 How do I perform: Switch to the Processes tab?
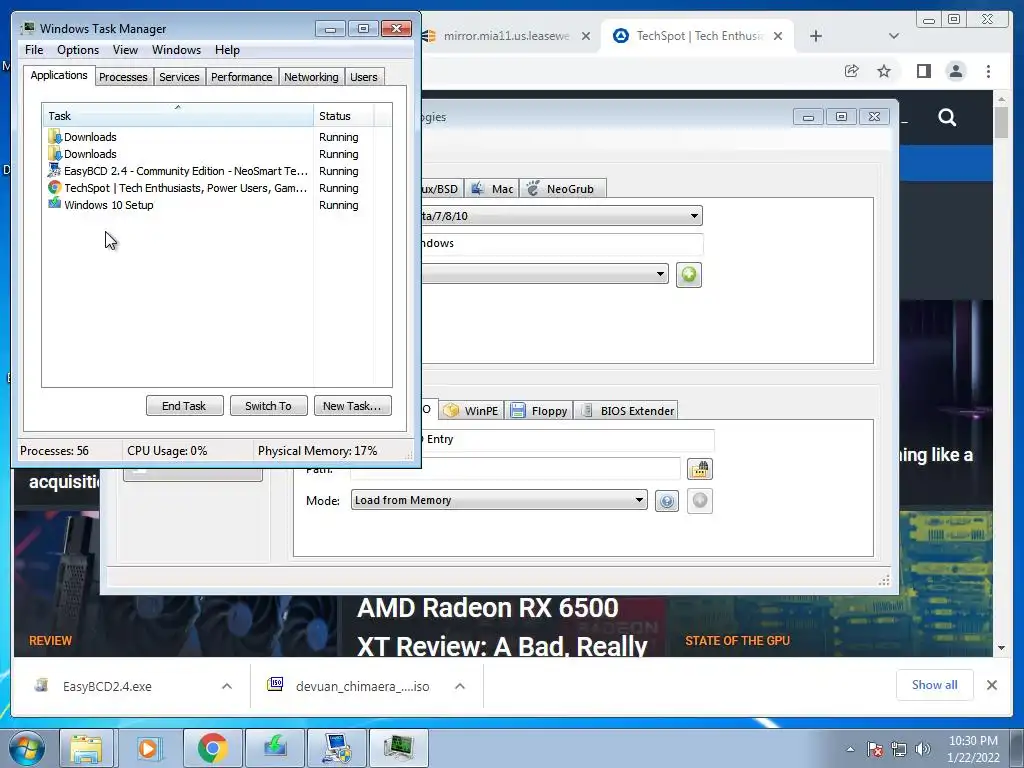(x=123, y=77)
